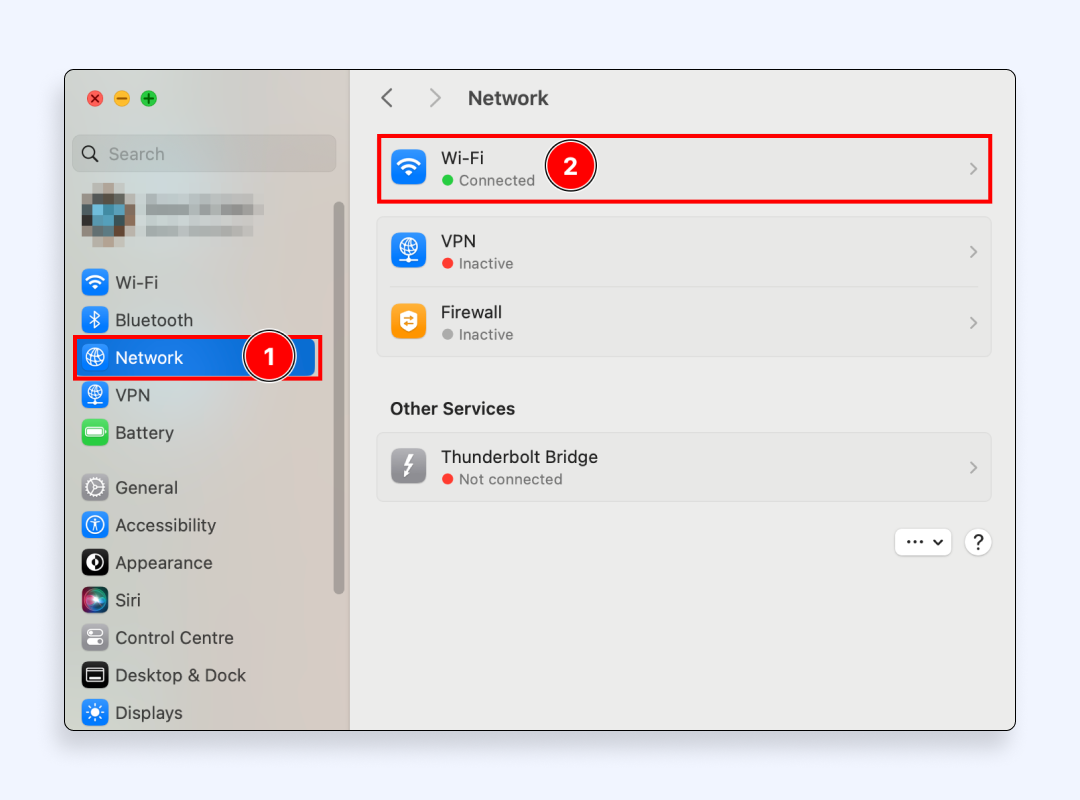Expand the VPN row chevron in the Network pane
This screenshot has width=1080, height=800.
point(973,252)
